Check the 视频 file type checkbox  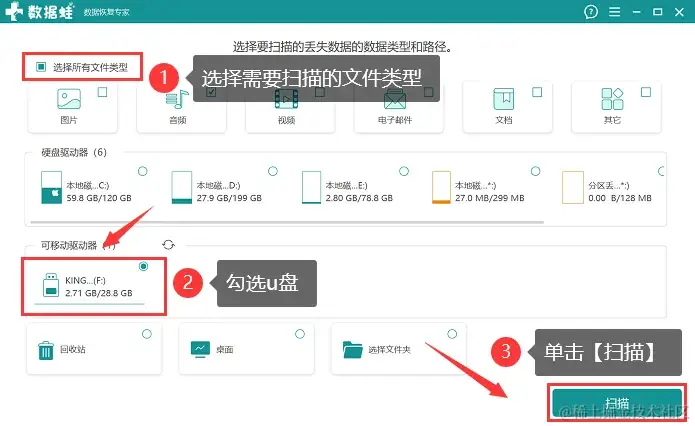click(x=320, y=92)
